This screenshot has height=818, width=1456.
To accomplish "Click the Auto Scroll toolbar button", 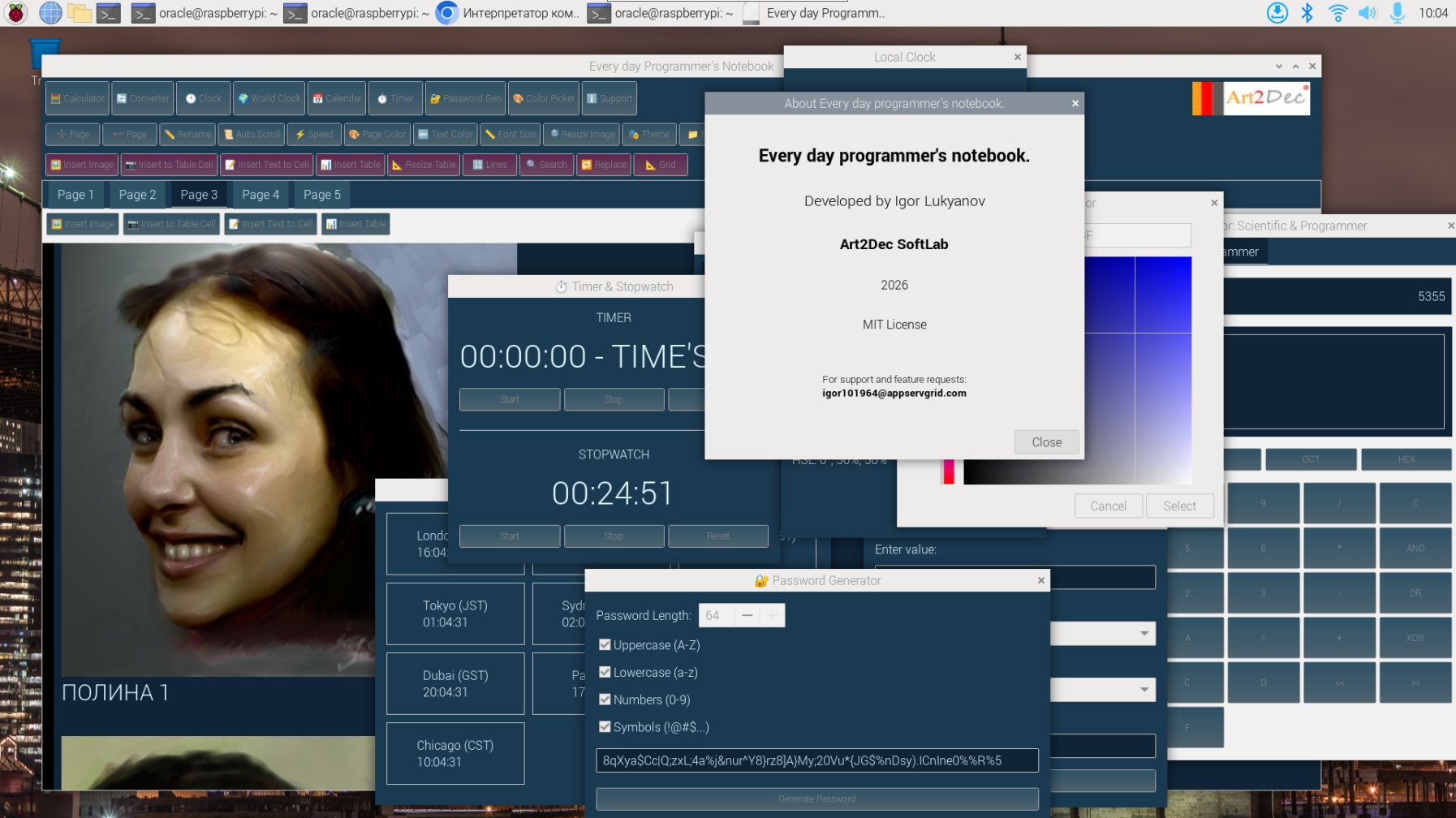I will (x=252, y=135).
